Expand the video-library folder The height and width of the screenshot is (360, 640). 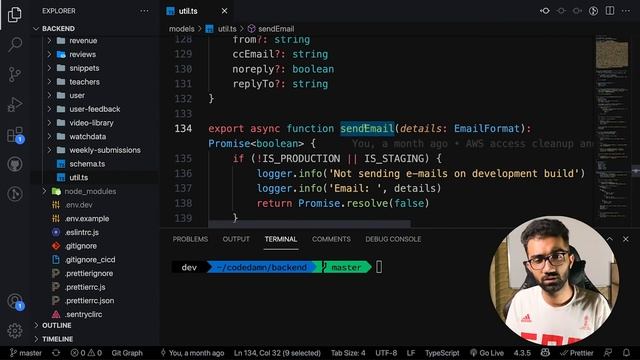[91, 123]
